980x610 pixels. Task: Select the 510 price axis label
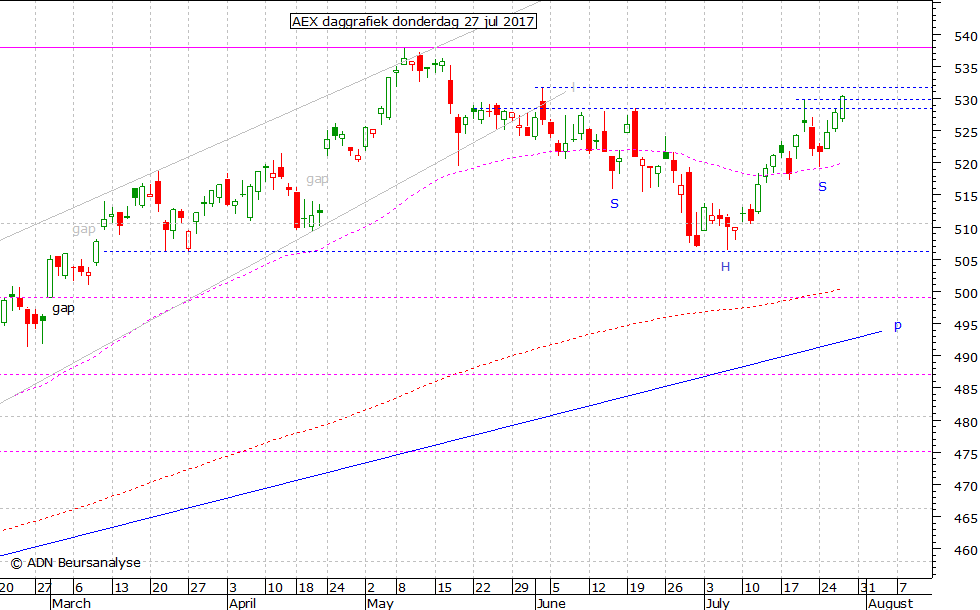point(966,229)
